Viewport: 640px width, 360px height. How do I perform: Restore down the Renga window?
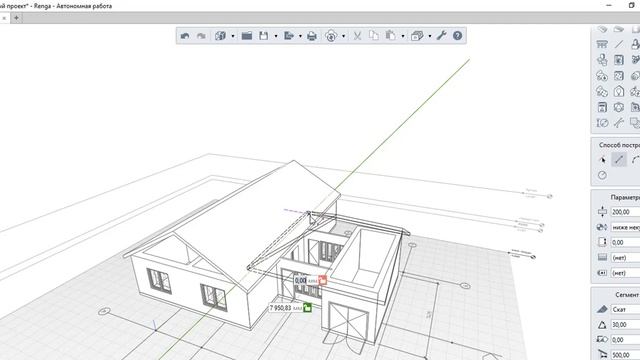coord(632,5)
